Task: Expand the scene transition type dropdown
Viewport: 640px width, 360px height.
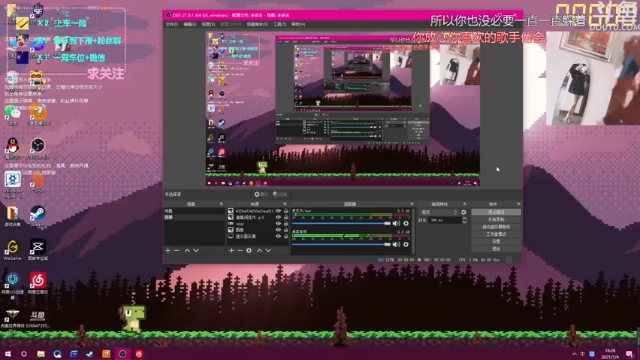Action: pos(439,212)
